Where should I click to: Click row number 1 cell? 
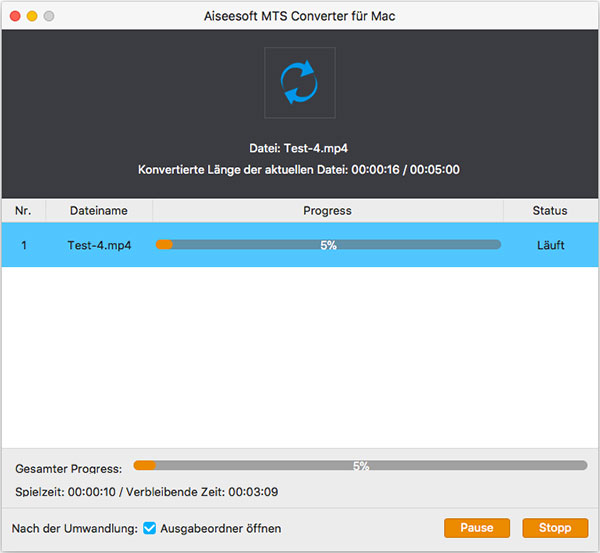(x=24, y=245)
